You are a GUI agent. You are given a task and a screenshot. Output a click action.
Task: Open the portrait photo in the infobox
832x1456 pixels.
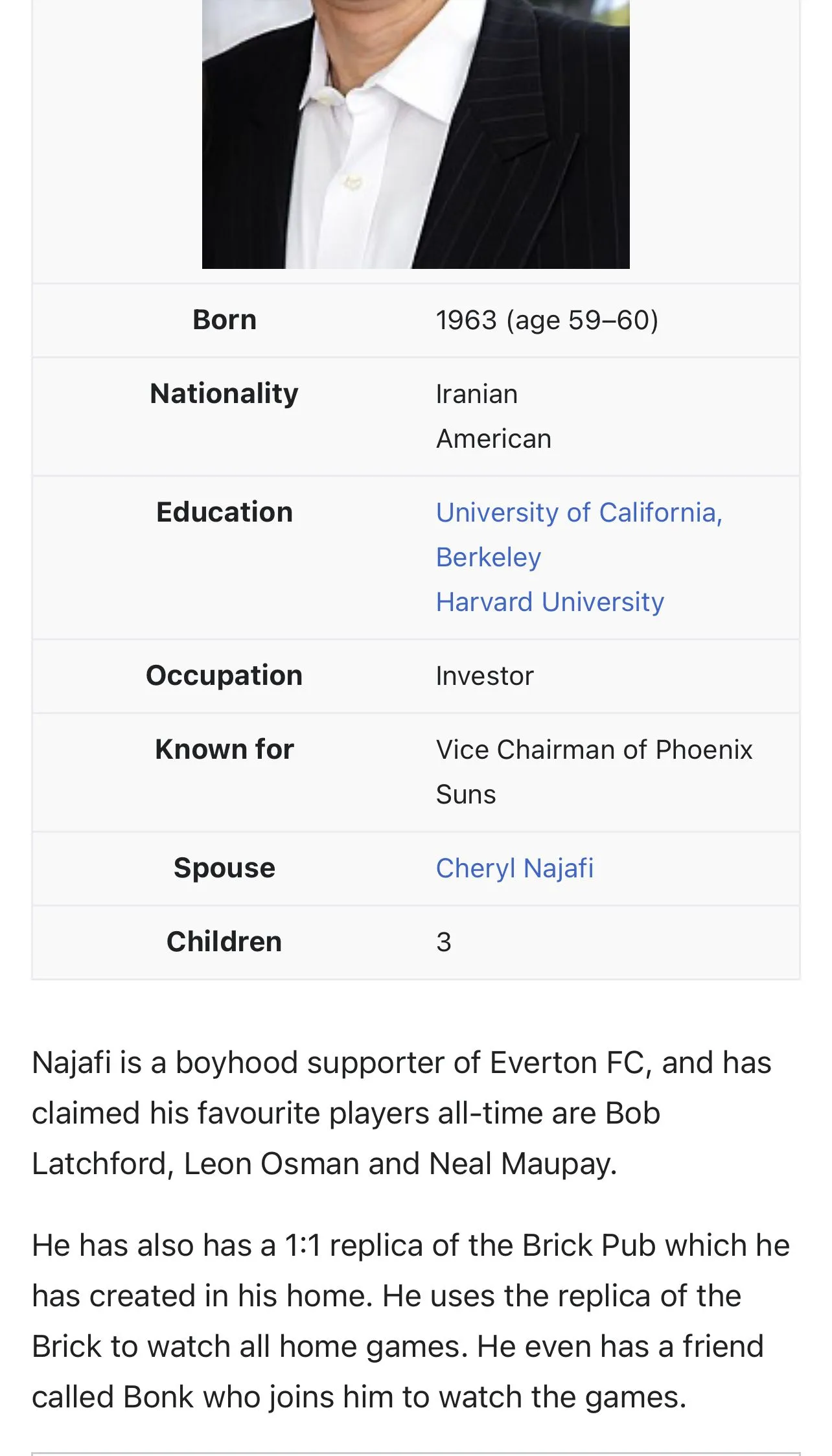coord(415,133)
